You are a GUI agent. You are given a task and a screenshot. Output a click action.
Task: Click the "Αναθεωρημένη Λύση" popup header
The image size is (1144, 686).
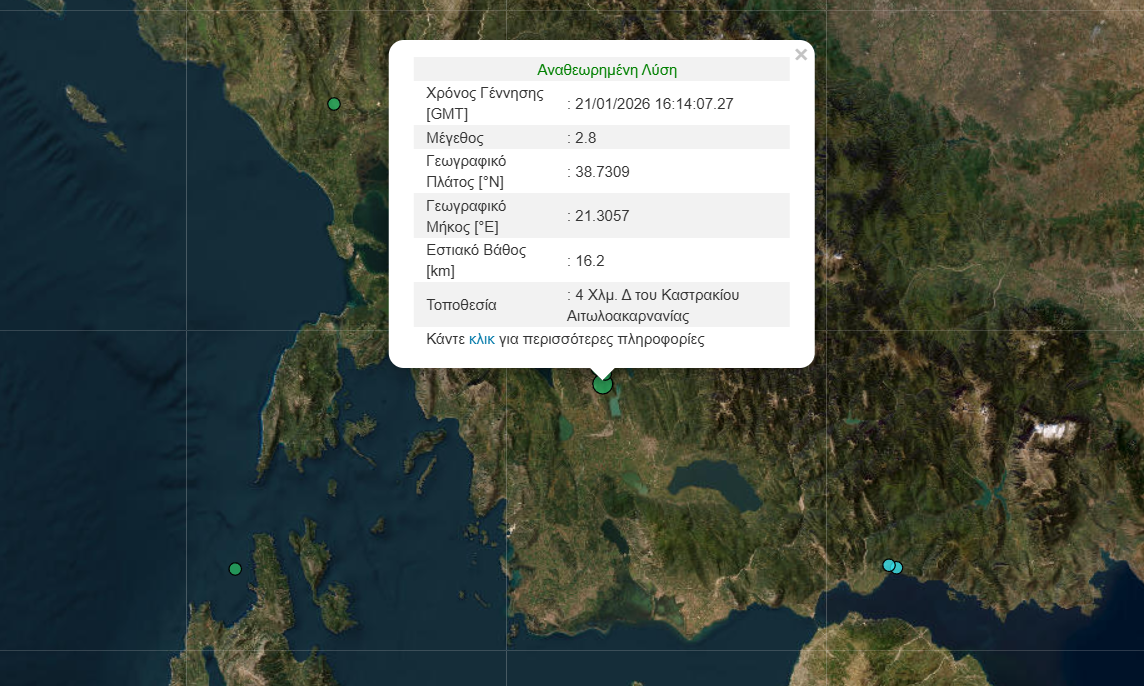point(606,70)
